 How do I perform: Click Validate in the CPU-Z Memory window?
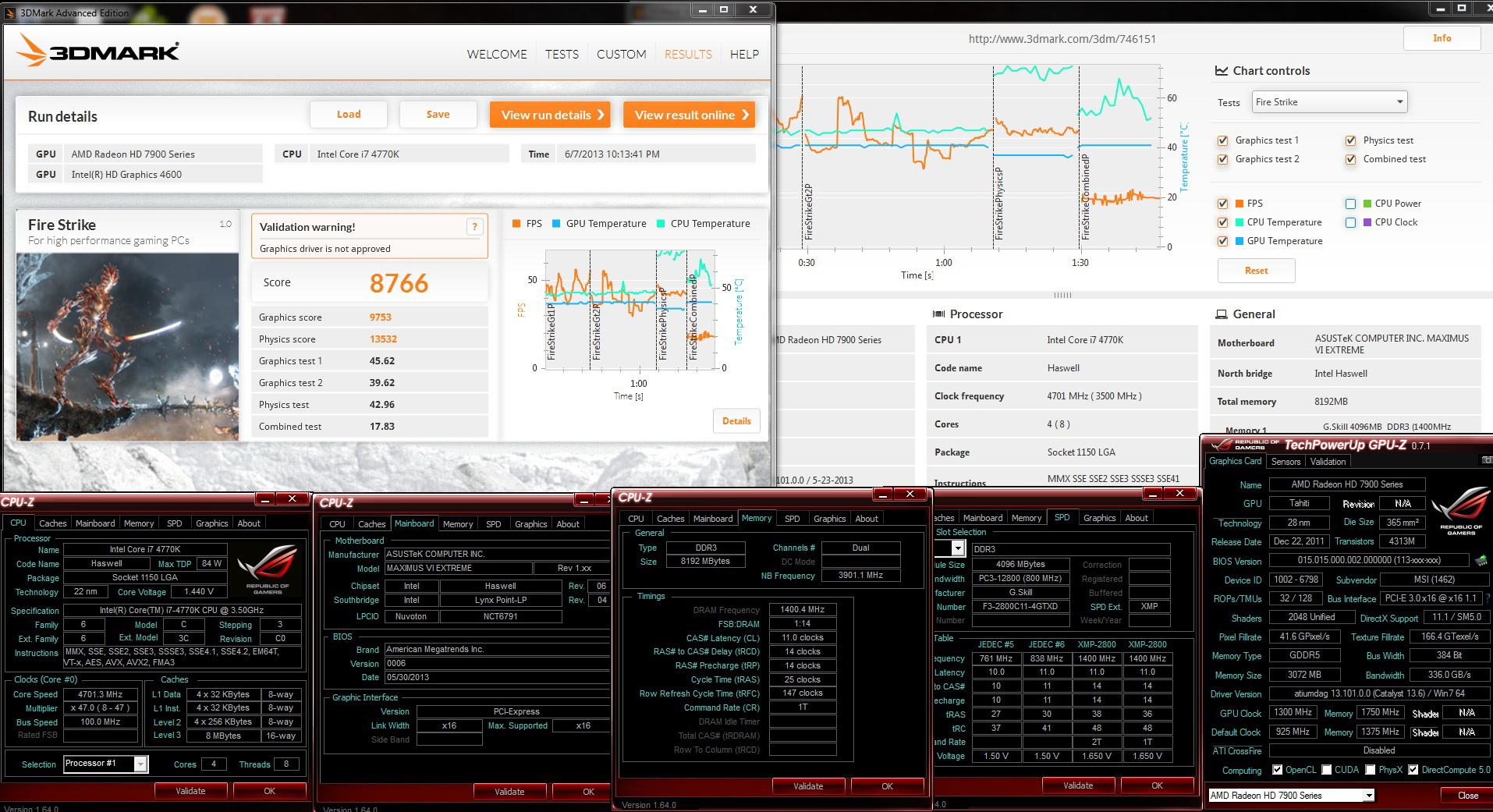(x=808, y=786)
